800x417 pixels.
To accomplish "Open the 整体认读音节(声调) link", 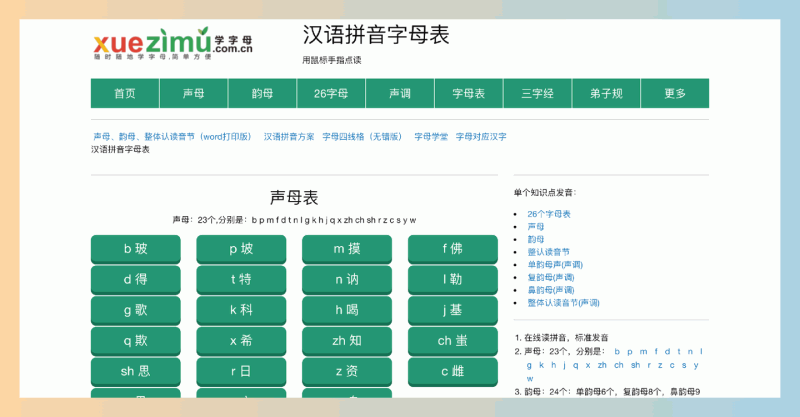I will pos(563,303).
